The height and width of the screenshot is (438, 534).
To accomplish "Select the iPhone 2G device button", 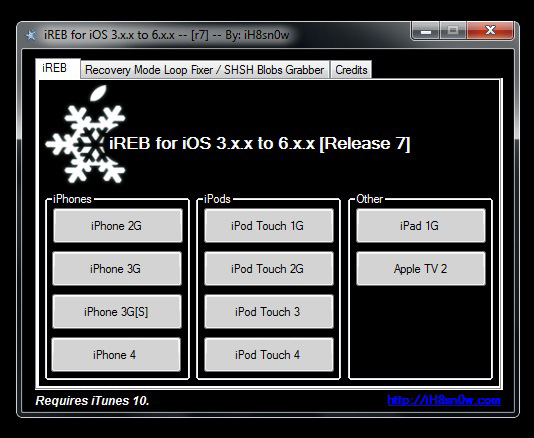I will pos(117,225).
